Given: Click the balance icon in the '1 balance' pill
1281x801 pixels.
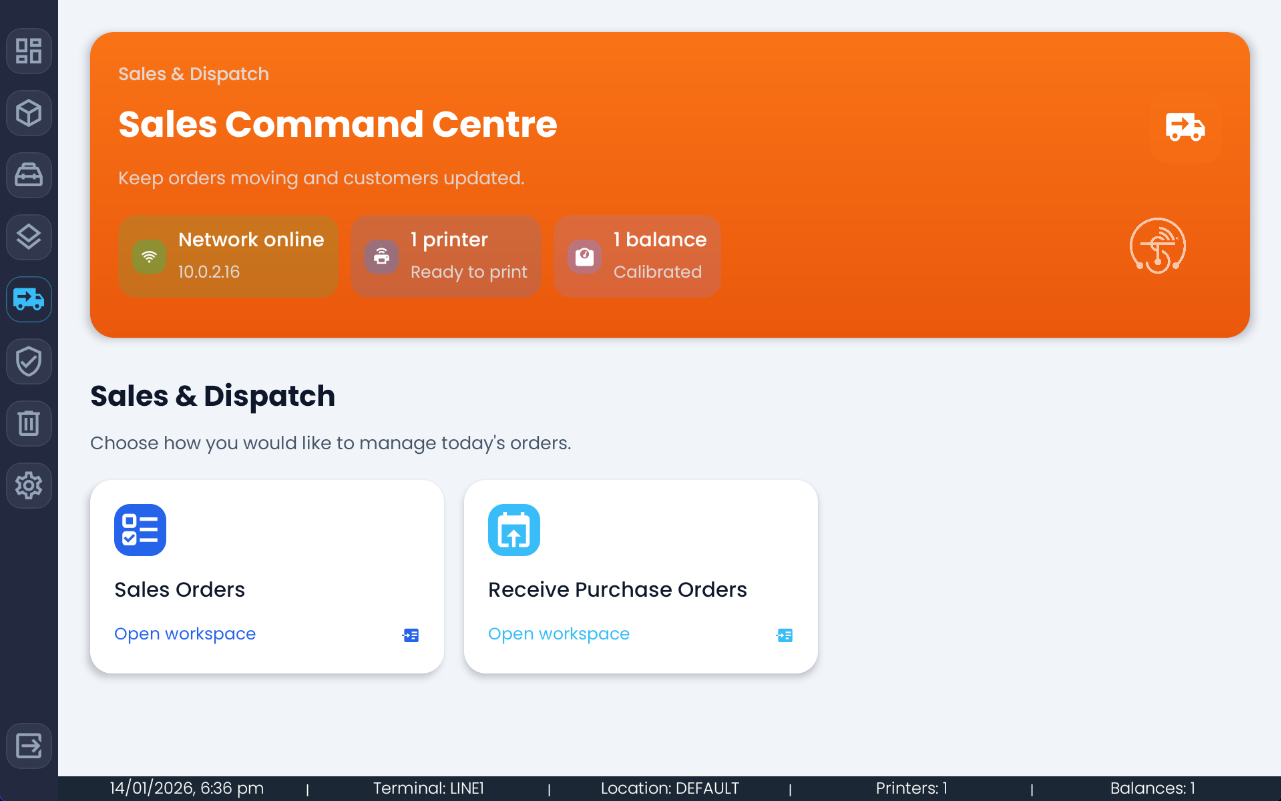Looking at the screenshot, I should tap(584, 256).
